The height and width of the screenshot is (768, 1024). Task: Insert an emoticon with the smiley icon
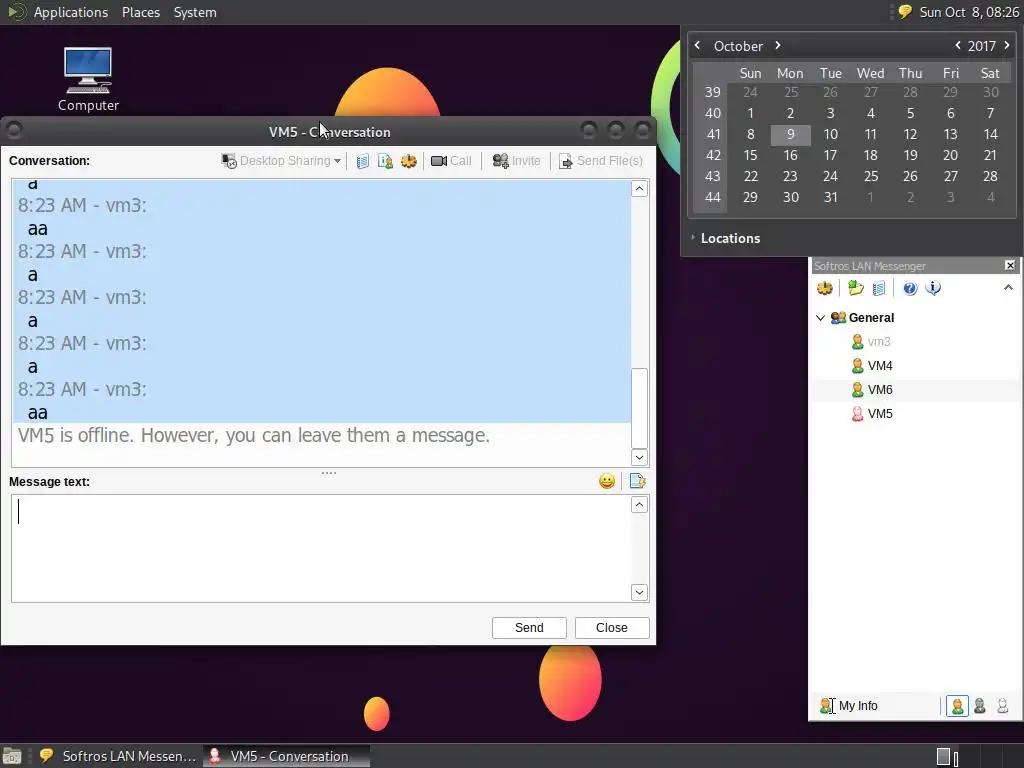coord(607,481)
